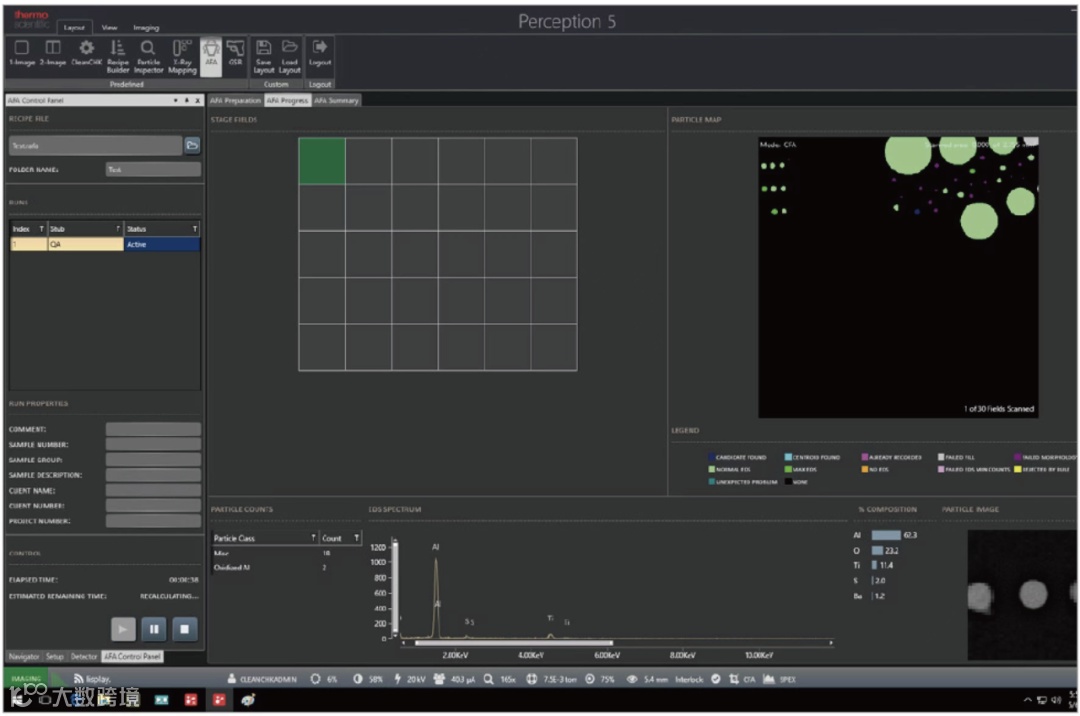Click the particle map image
This screenshot has height=716, width=1080.
point(898,277)
